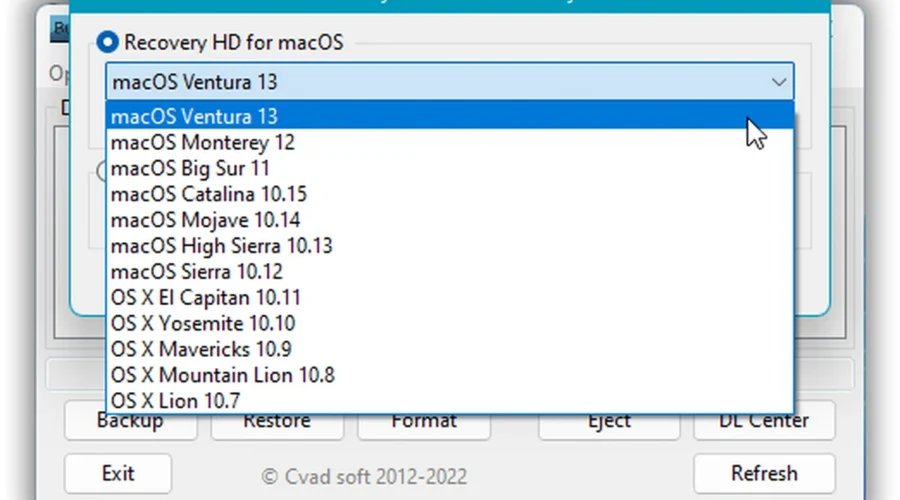
Task: Select macOS Catalina 10.15 entry
Action: point(450,194)
